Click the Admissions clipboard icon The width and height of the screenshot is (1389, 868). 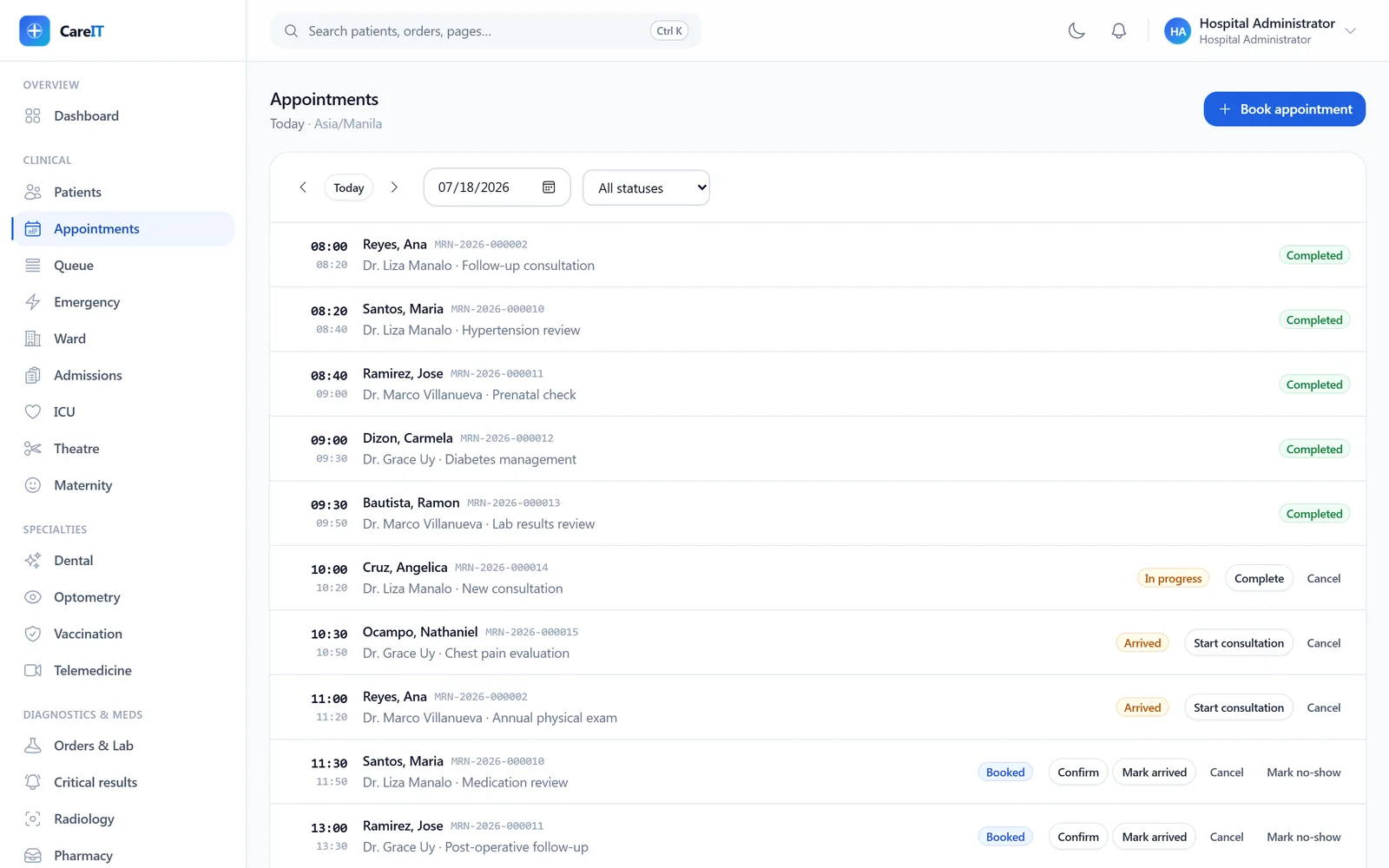33,375
